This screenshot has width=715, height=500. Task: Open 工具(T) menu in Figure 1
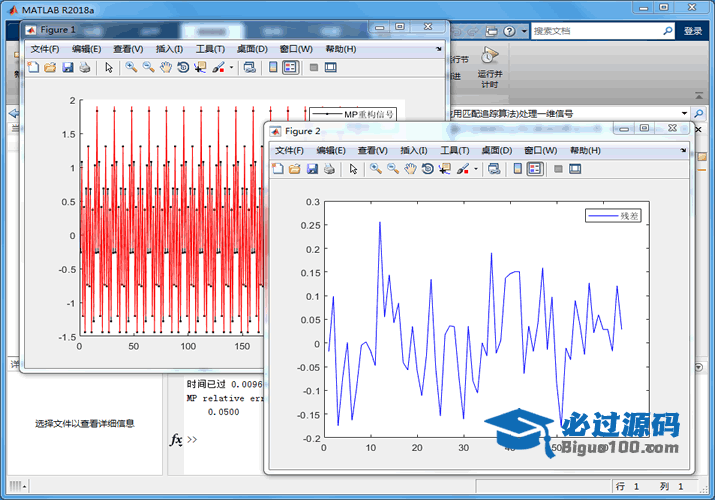pyautogui.click(x=210, y=49)
